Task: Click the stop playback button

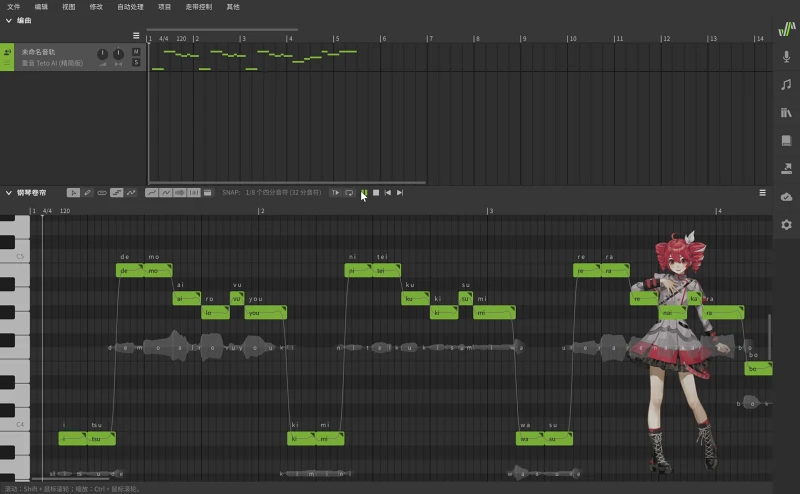Action: click(x=375, y=192)
